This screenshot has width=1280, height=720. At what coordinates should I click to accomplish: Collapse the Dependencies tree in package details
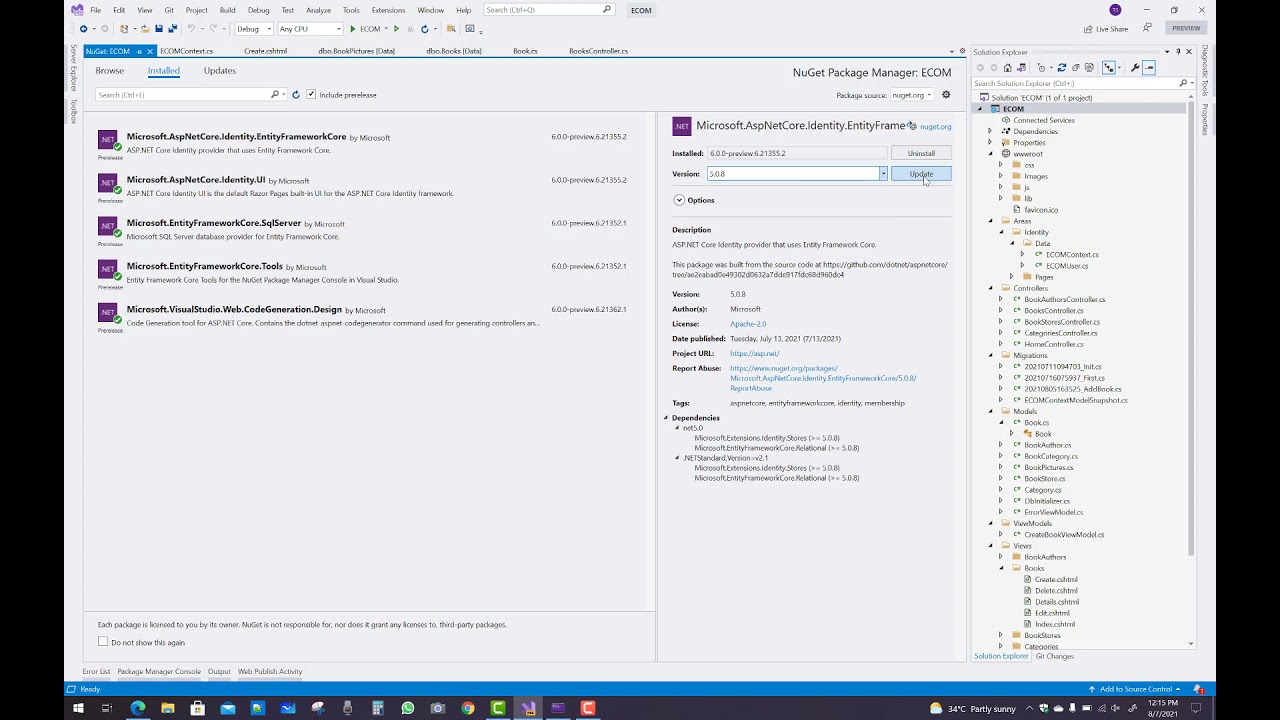(666, 418)
